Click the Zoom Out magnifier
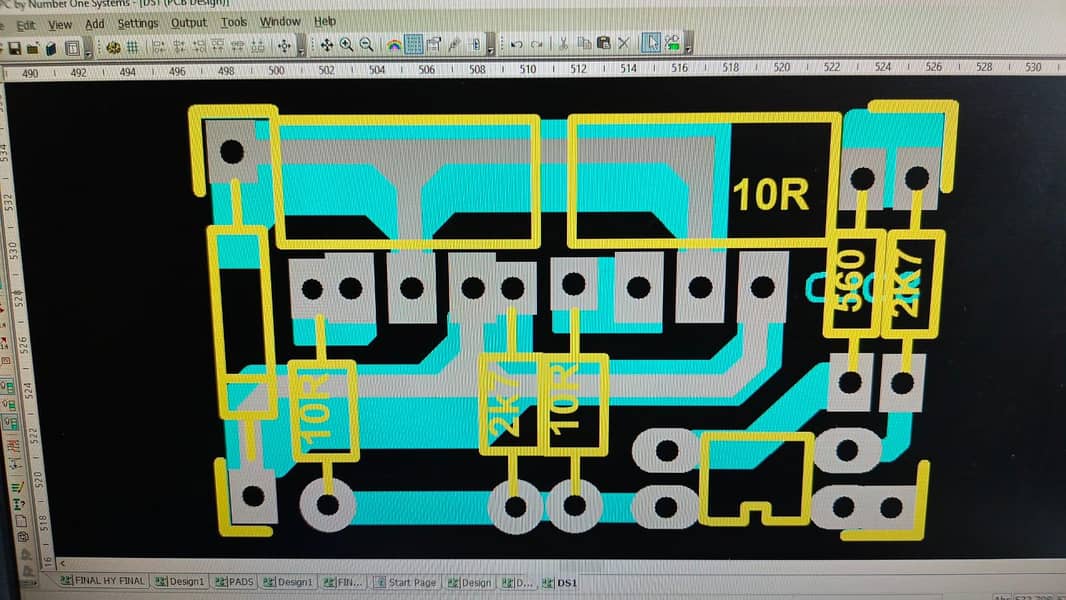The image size is (1066, 600). click(366, 45)
